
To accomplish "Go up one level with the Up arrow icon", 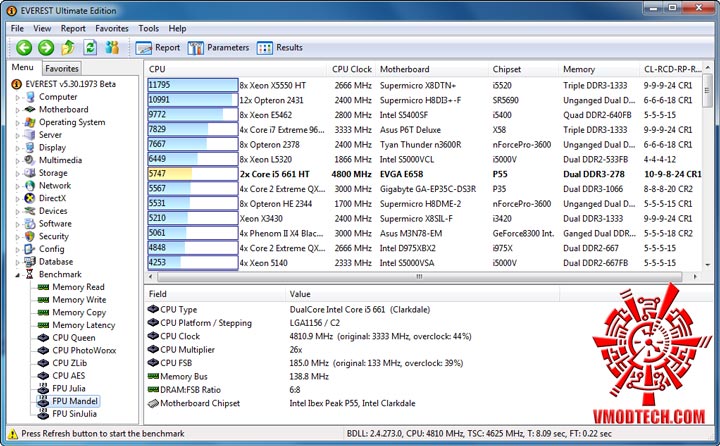I will click(x=68, y=47).
